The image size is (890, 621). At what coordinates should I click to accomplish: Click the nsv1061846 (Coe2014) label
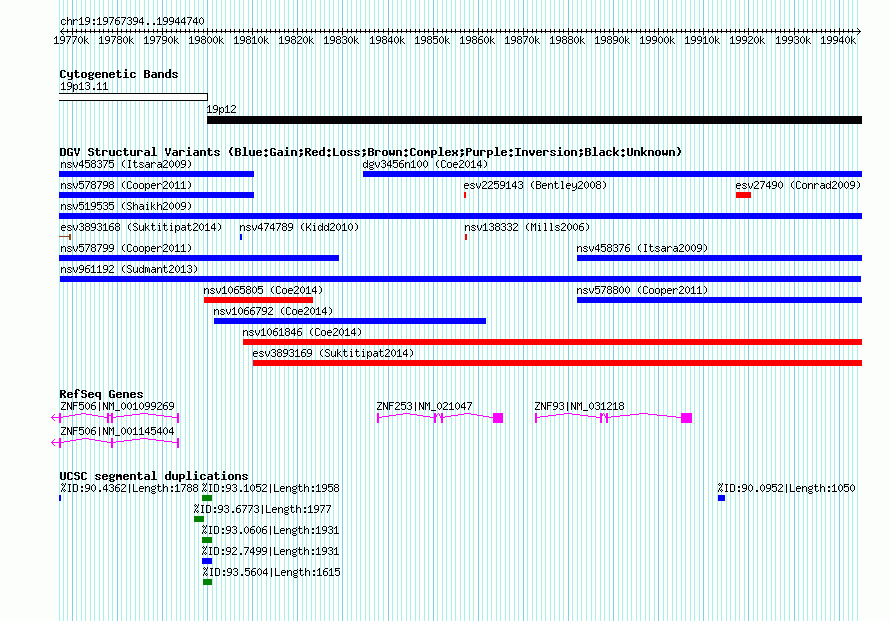(302, 332)
